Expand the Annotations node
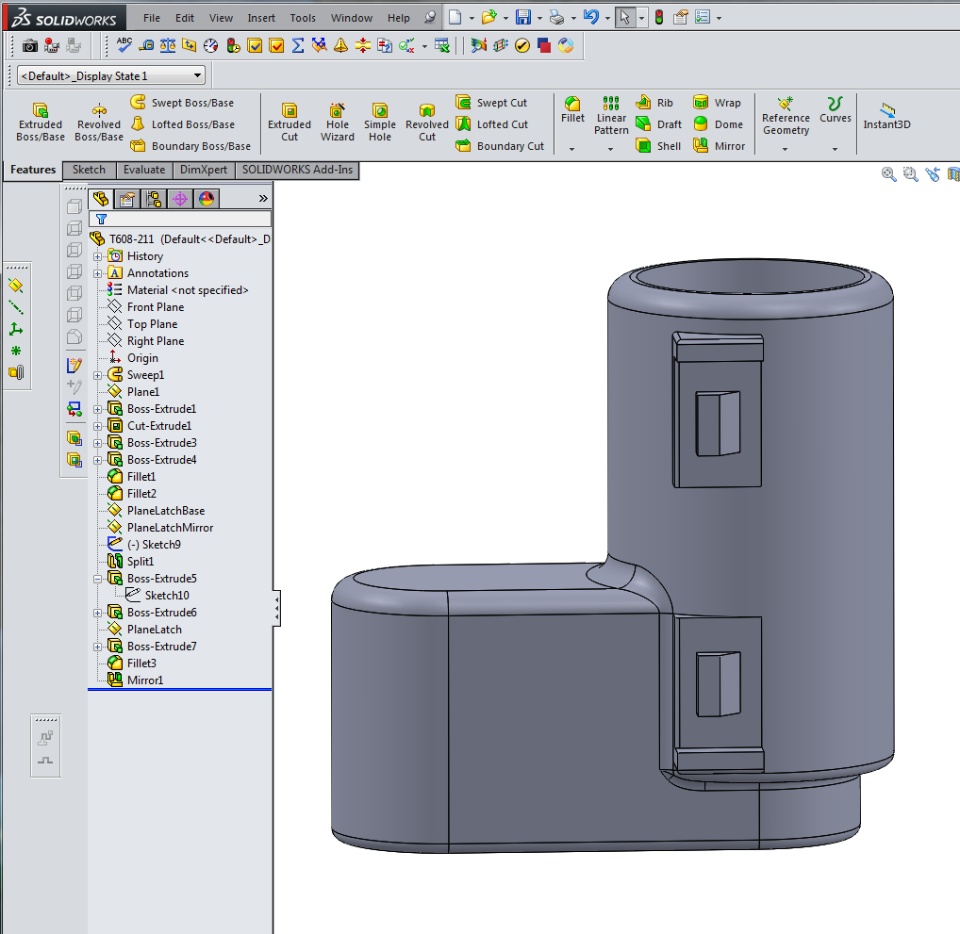The height and width of the screenshot is (934, 960). (97, 274)
